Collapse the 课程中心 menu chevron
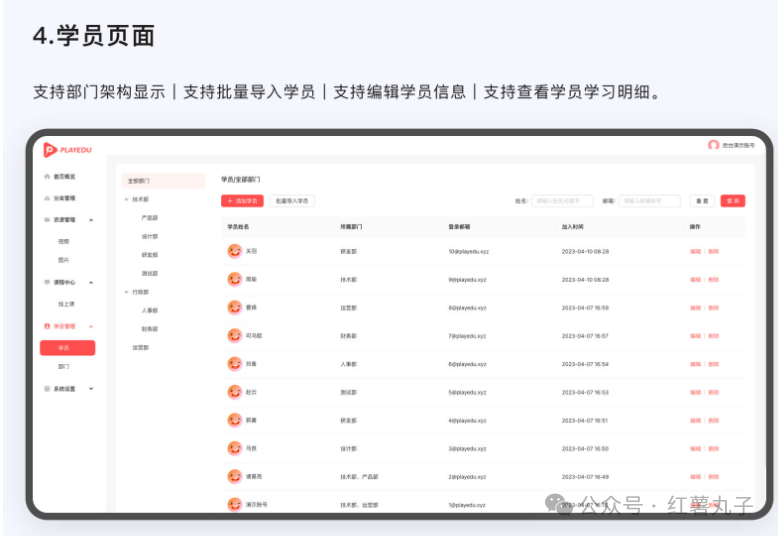 pos(91,282)
